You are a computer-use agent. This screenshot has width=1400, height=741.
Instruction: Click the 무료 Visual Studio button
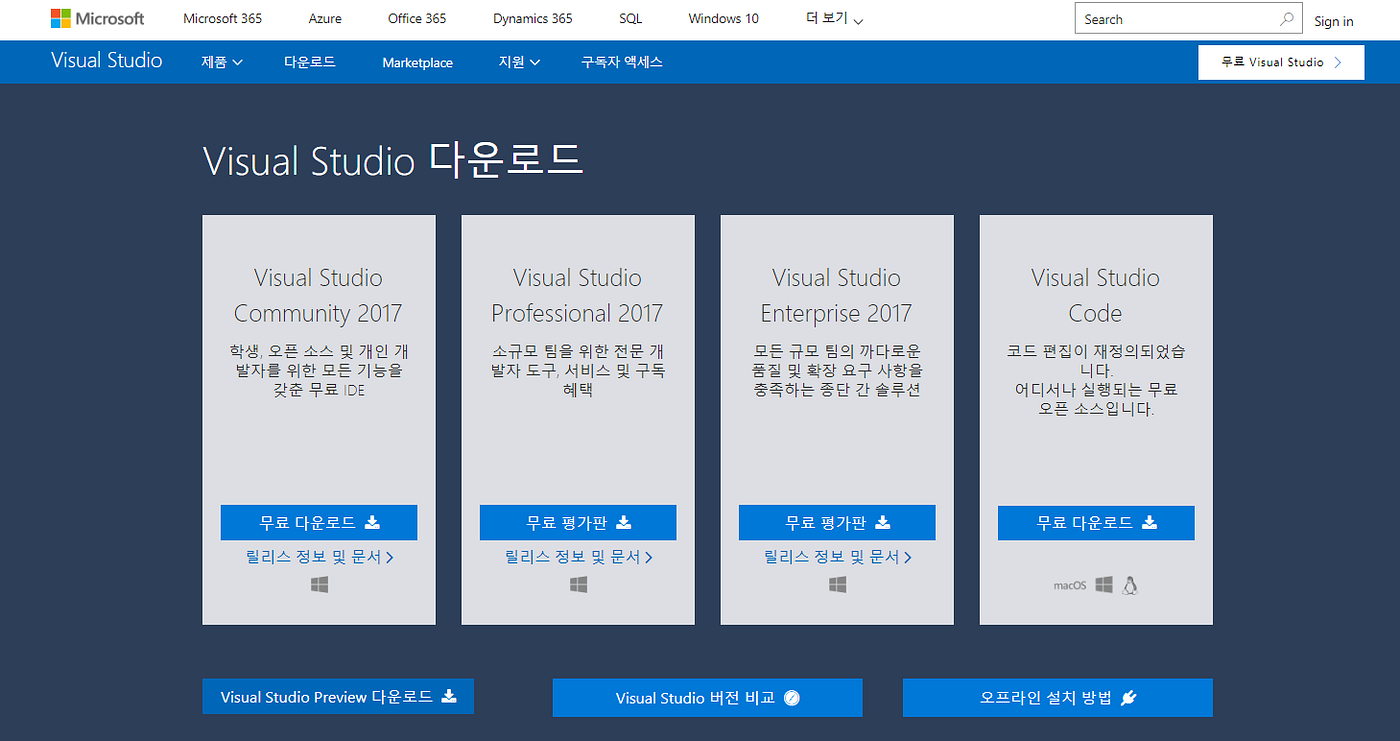tap(1281, 62)
